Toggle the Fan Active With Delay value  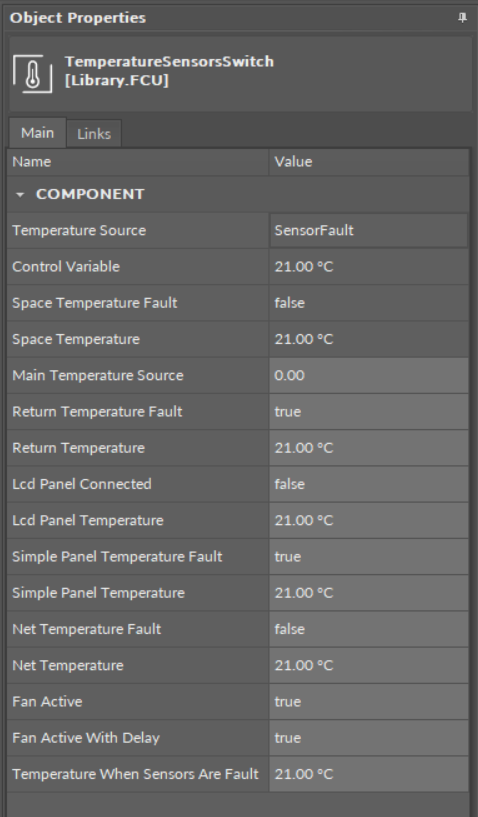tap(369, 738)
